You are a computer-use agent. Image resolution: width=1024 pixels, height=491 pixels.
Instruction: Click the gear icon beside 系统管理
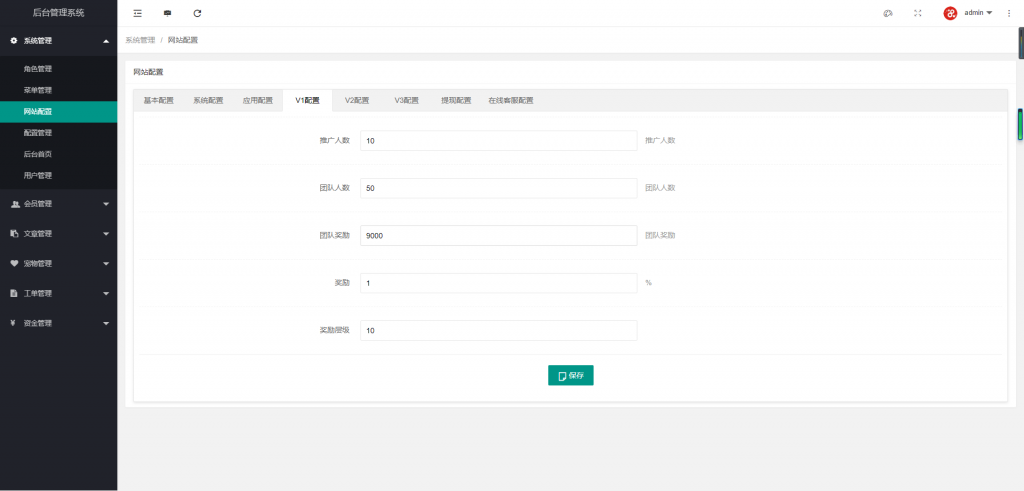click(14, 40)
